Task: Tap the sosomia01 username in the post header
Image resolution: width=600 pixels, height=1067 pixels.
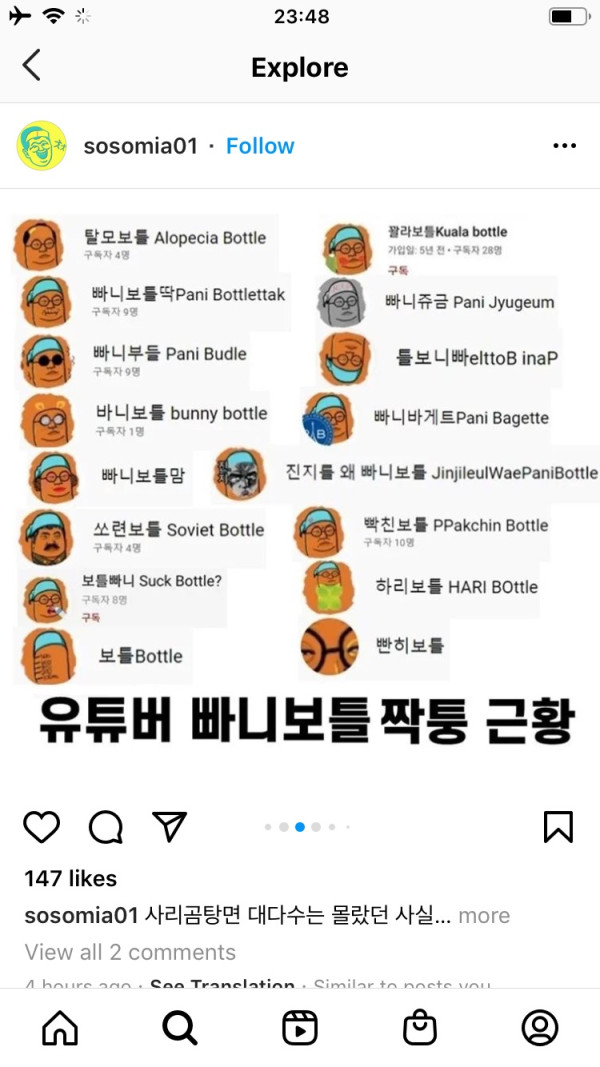Action: click(x=141, y=146)
